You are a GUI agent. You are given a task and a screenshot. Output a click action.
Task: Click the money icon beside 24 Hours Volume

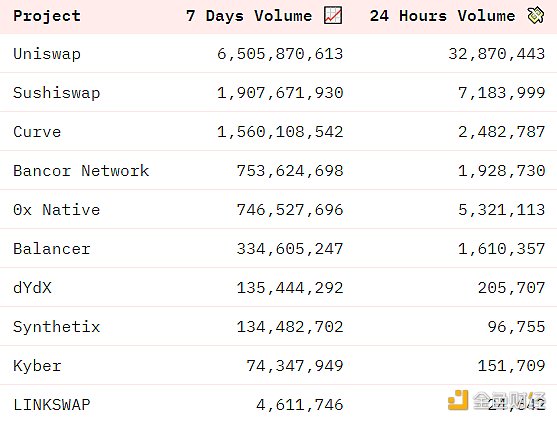click(x=536, y=16)
